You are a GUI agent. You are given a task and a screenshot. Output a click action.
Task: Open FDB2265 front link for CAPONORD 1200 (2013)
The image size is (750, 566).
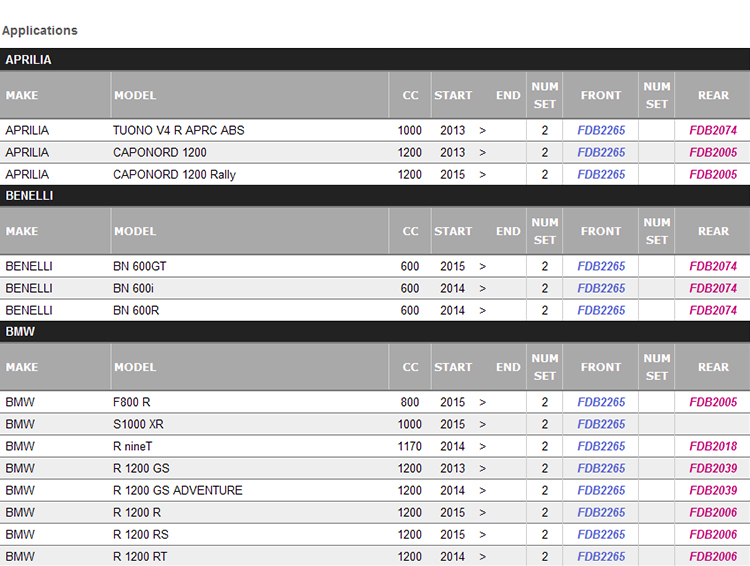tap(601, 152)
